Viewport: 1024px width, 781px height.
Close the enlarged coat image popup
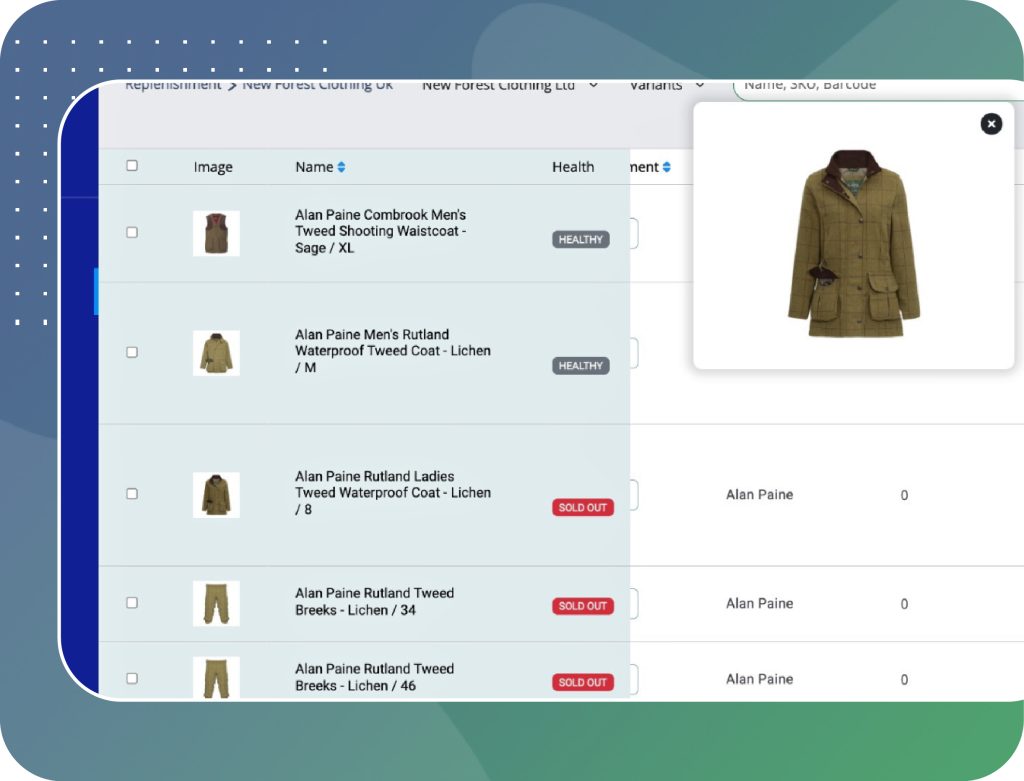[991, 123]
